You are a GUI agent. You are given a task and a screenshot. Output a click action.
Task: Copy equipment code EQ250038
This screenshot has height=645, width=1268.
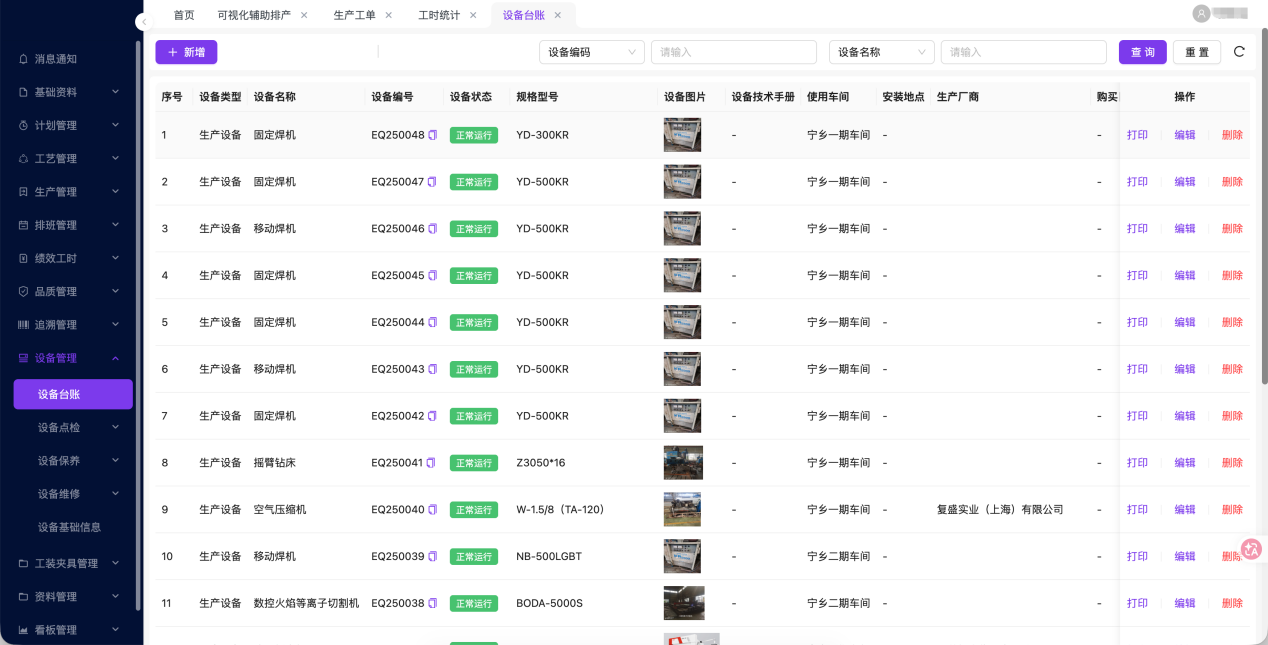[x=433, y=603]
